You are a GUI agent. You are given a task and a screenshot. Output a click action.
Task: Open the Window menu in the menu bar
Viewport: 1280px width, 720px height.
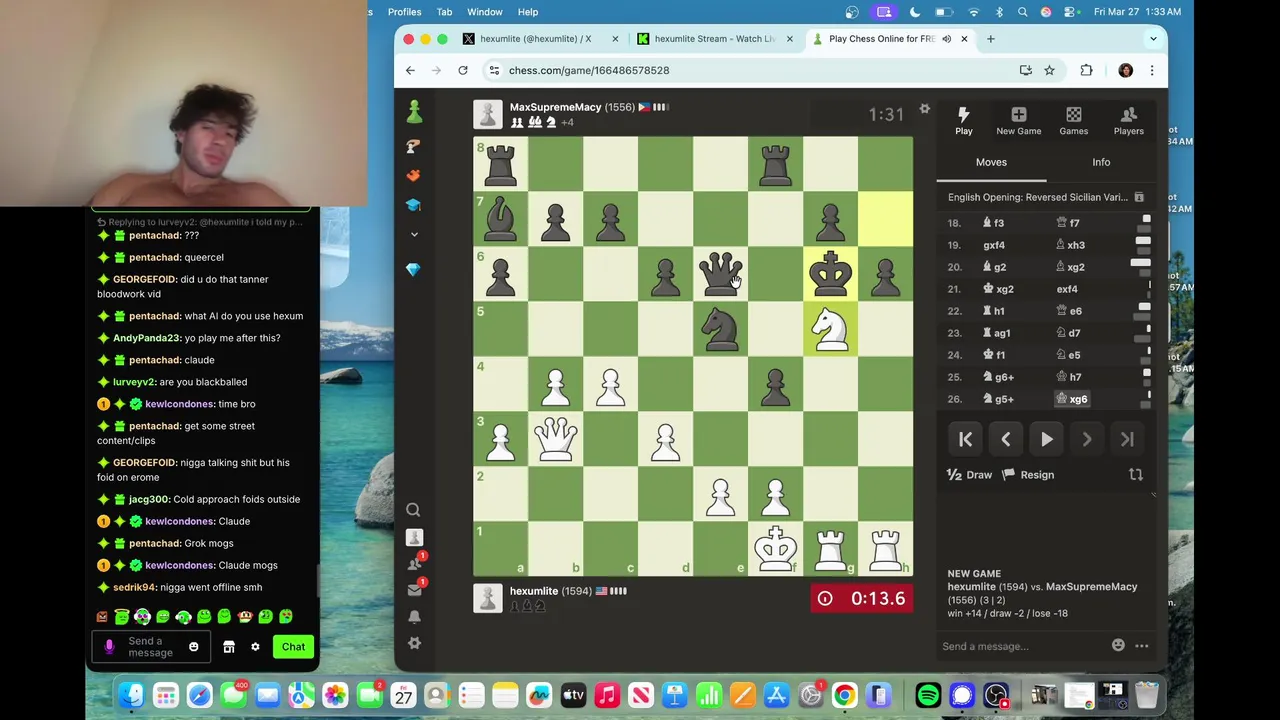tap(485, 12)
